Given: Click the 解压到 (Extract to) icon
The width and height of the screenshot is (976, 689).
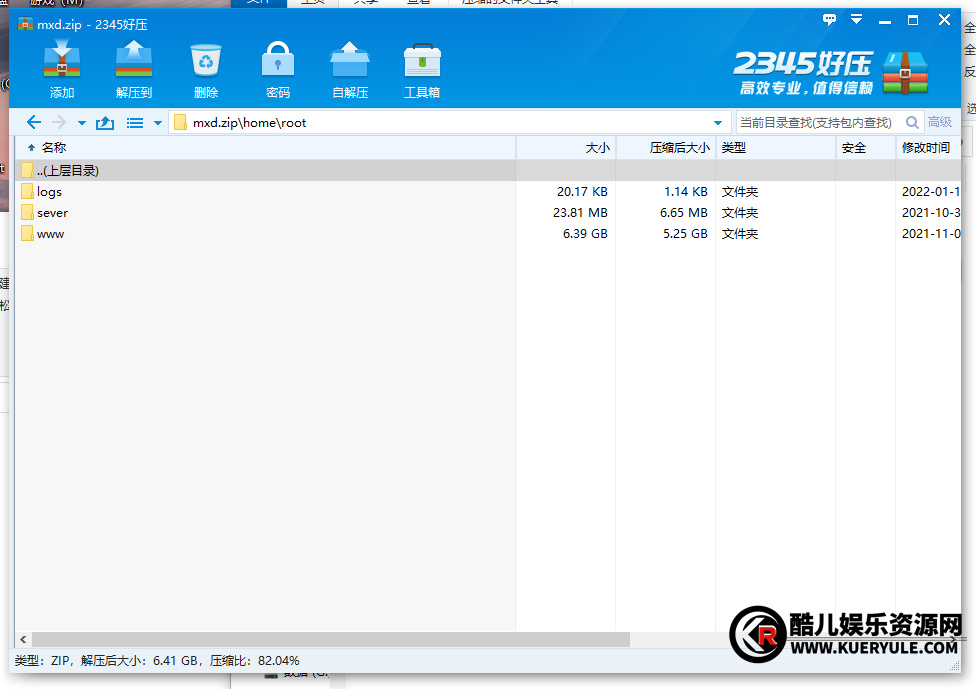Looking at the screenshot, I should pos(134,63).
